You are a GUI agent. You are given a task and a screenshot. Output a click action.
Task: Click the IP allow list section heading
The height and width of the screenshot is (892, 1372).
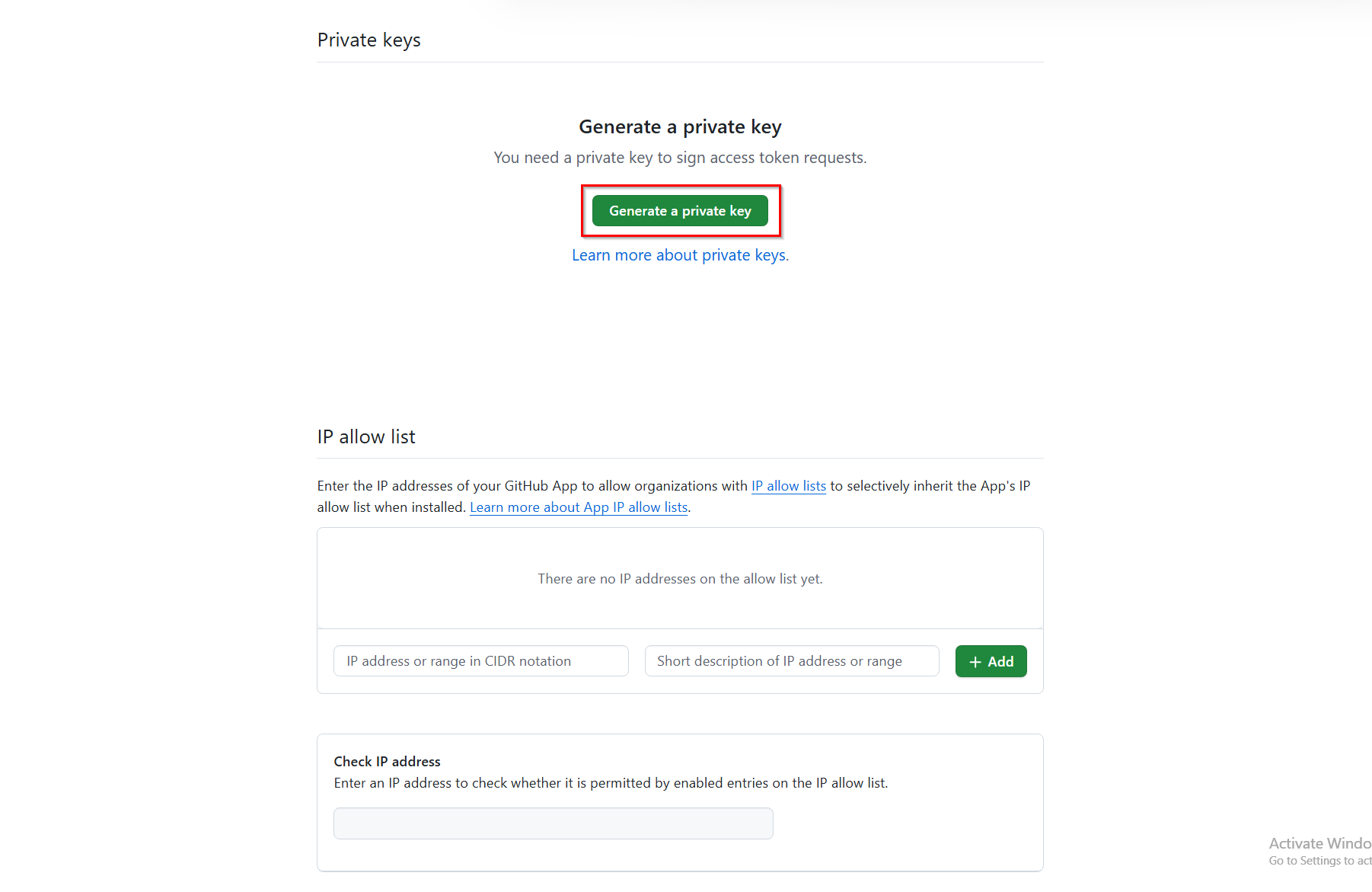pos(366,436)
